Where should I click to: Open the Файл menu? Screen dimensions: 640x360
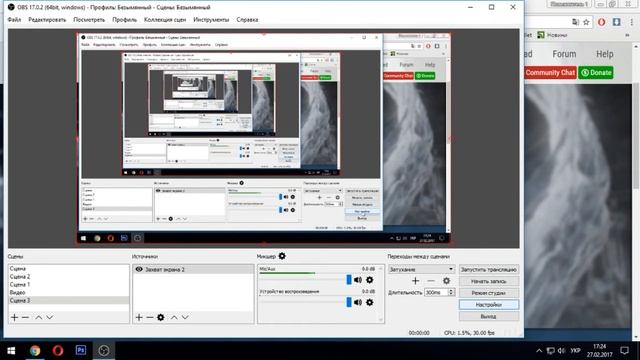pos(14,20)
